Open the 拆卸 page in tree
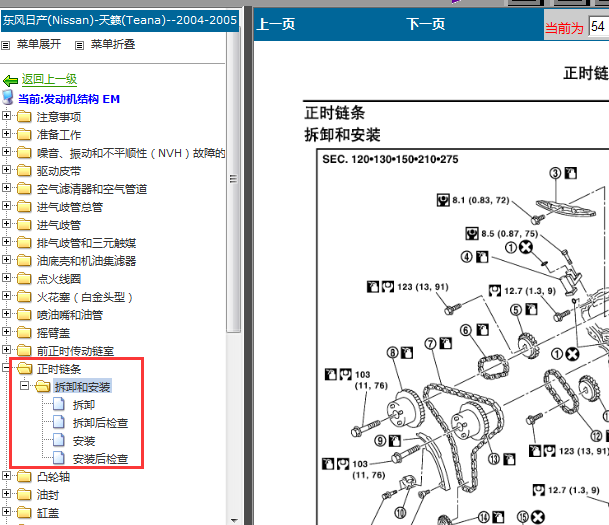Screen dimensions: 609x525 click(x=84, y=405)
